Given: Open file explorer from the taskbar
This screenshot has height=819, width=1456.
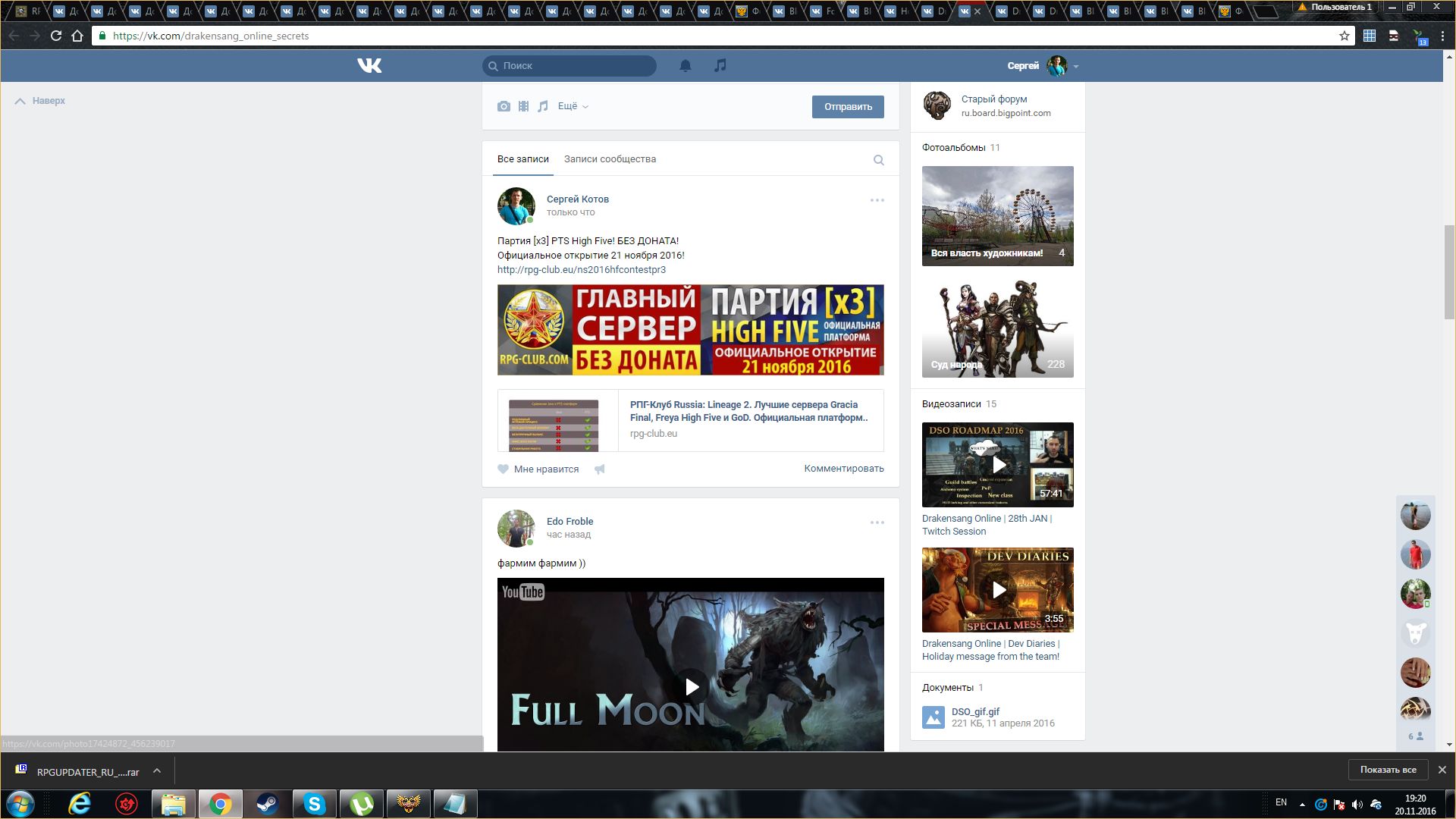Looking at the screenshot, I should [174, 804].
